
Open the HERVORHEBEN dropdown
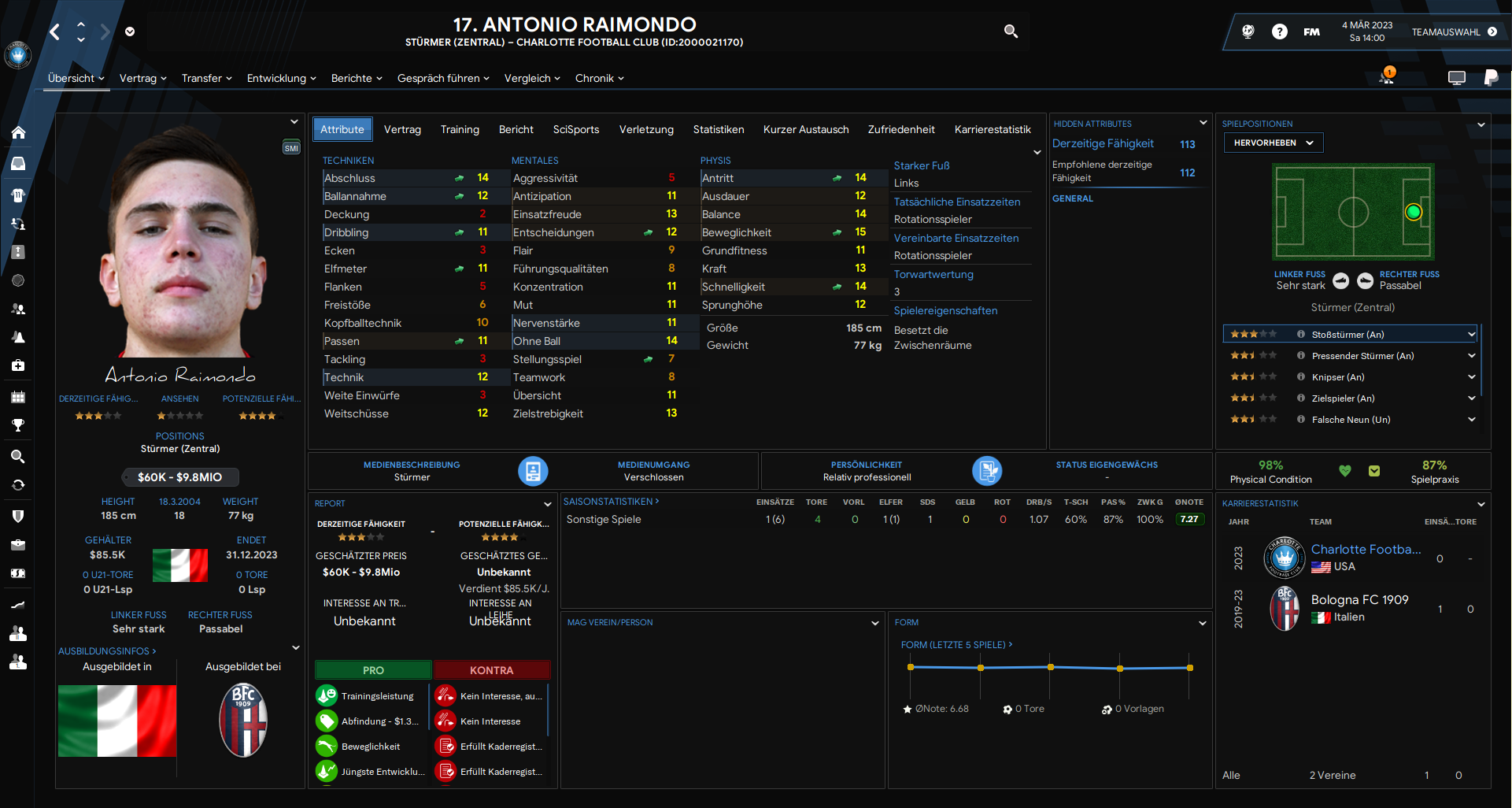tap(1274, 143)
